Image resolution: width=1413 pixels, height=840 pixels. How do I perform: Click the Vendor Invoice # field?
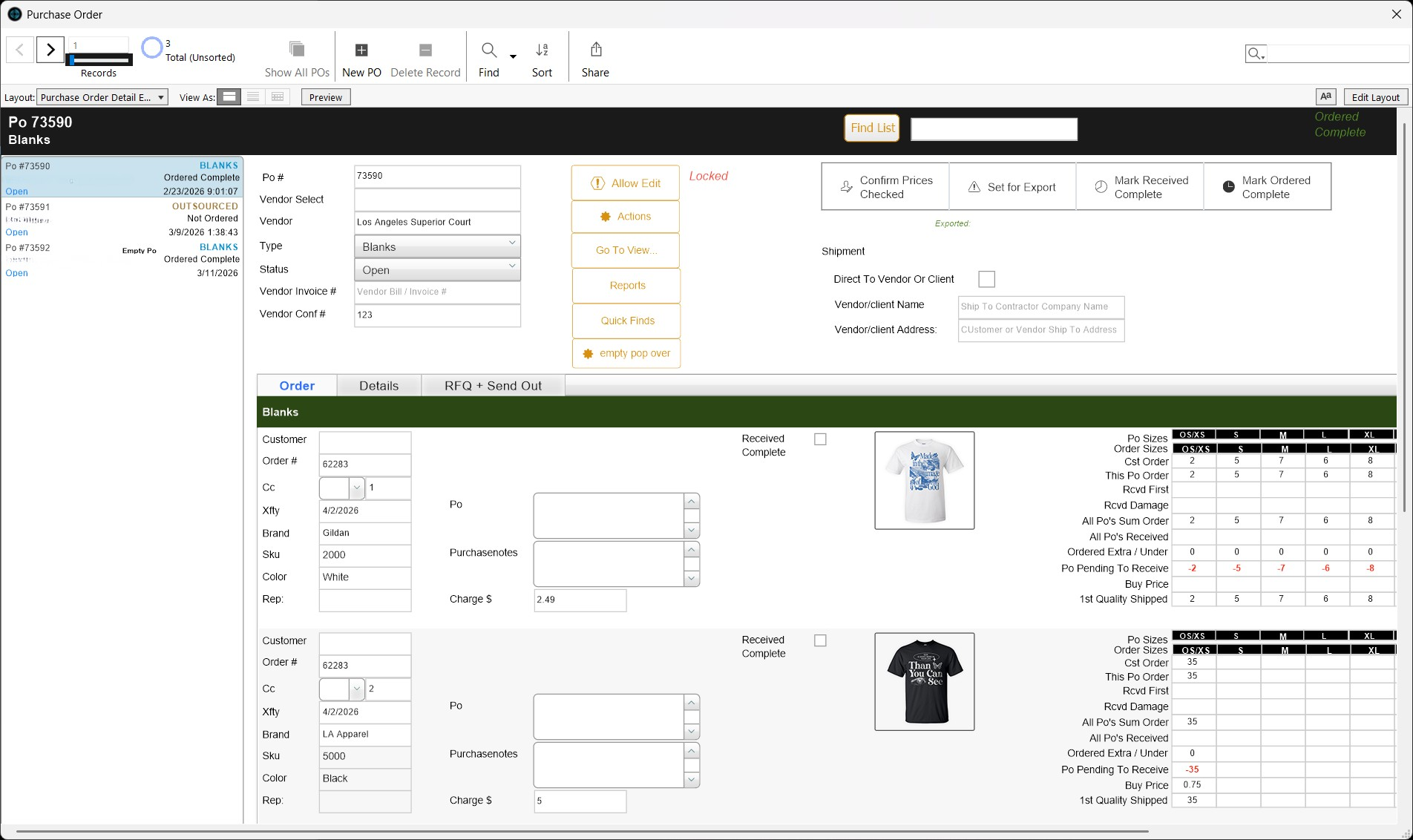437,292
